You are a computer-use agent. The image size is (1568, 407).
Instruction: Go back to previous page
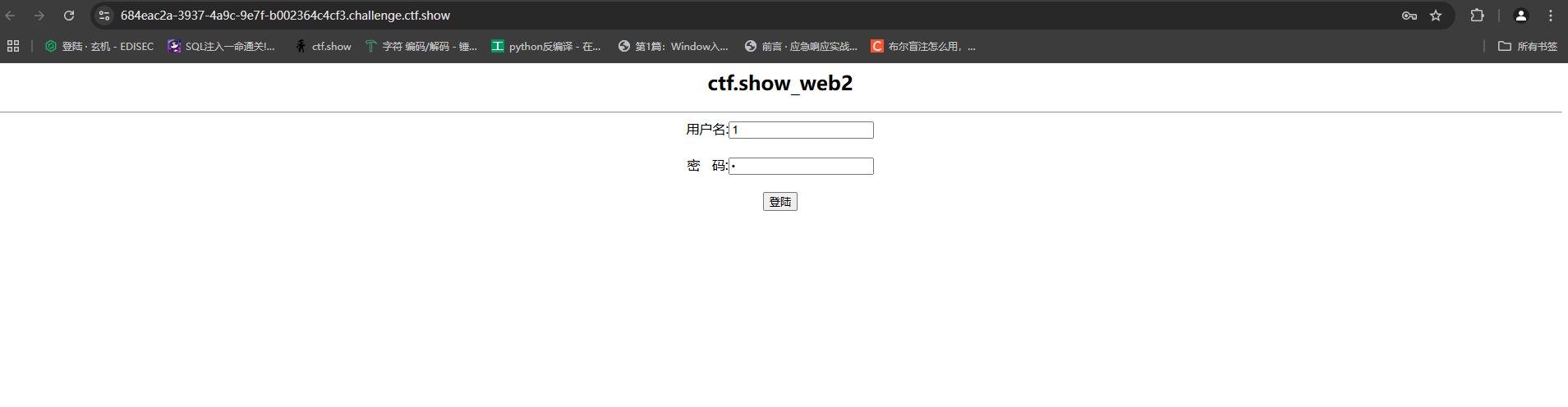point(11,16)
